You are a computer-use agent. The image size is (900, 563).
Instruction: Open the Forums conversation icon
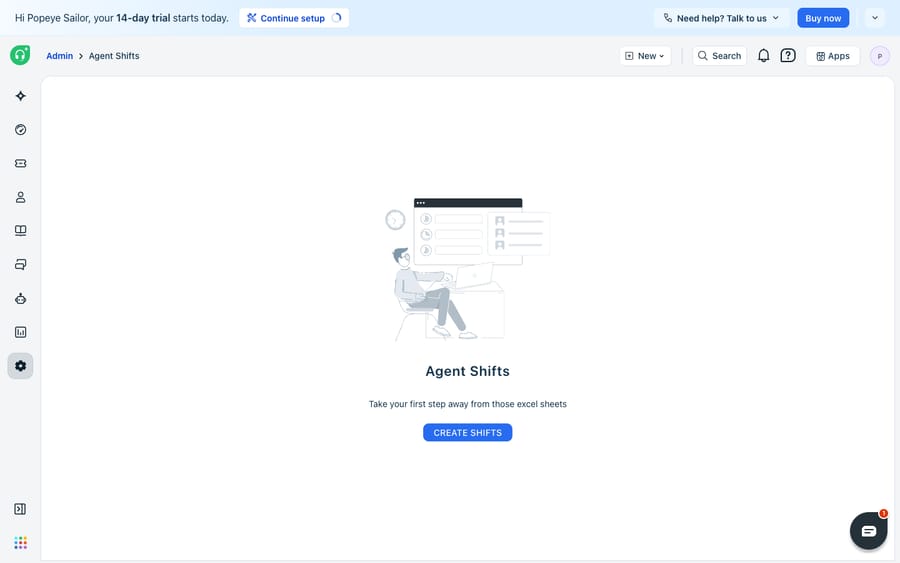pos(21,265)
